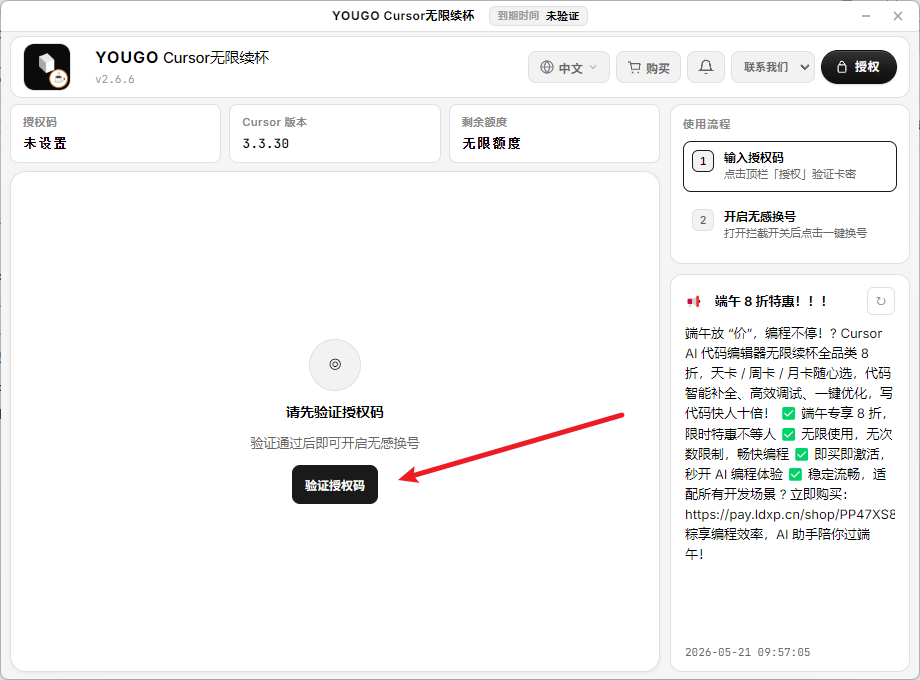
Task: Refresh the announcement with the reload icon
Action: click(881, 301)
